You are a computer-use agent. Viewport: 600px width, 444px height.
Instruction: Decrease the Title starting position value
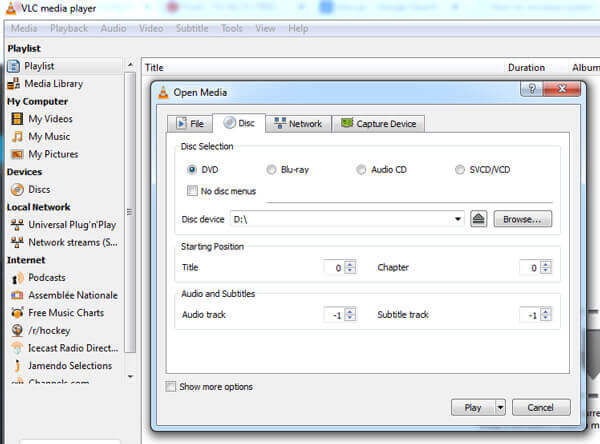(x=350, y=270)
